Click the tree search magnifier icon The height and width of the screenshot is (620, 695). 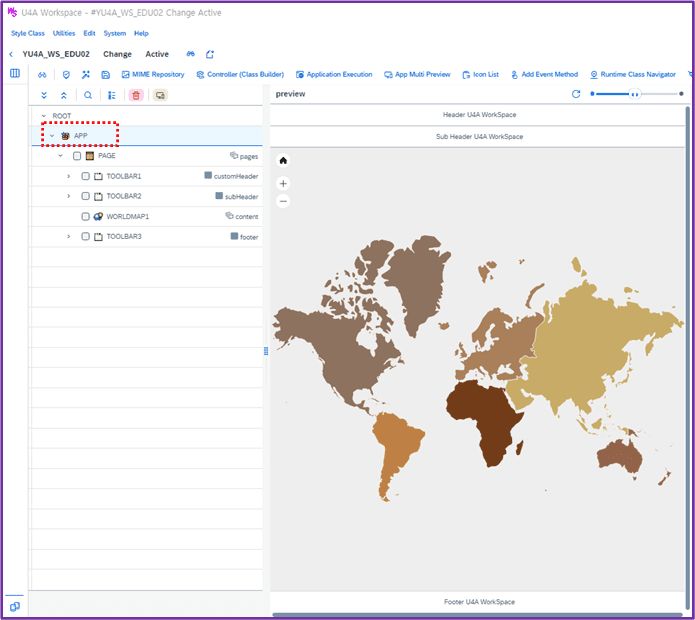[88, 95]
